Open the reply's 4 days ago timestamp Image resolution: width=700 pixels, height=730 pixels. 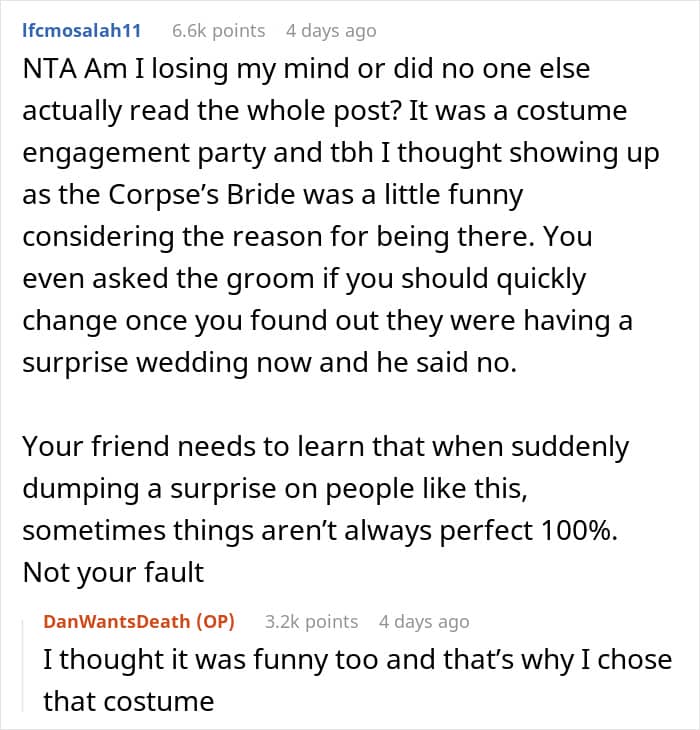(424, 621)
